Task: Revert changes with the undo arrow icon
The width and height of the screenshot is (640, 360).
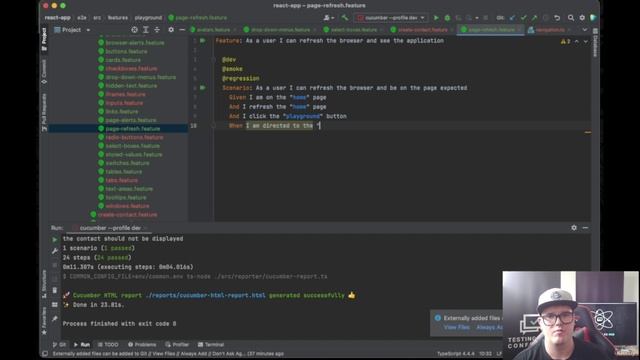Action: point(557,18)
